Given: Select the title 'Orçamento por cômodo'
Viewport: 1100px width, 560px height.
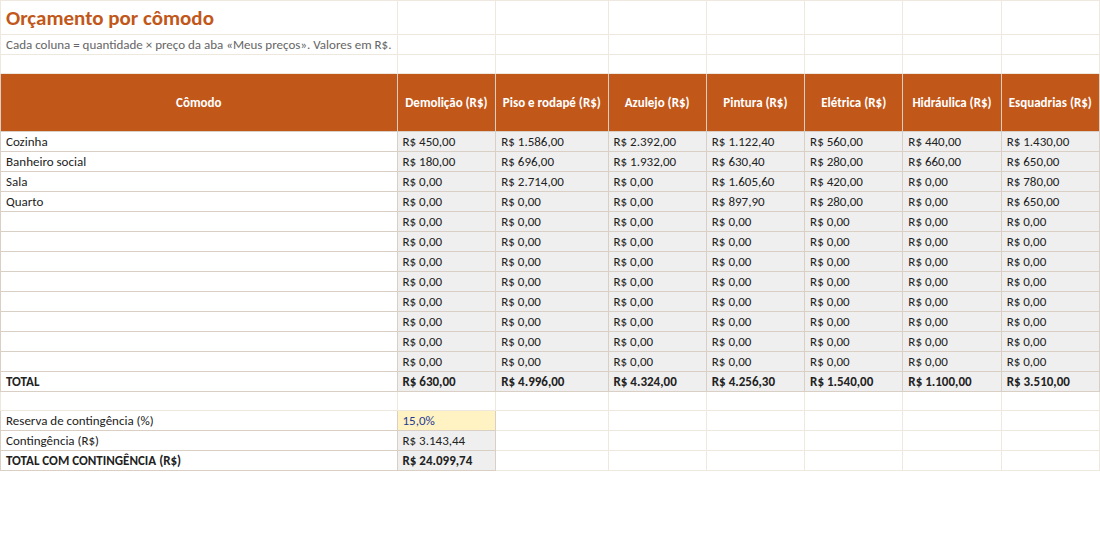Looking at the screenshot, I should [110, 19].
